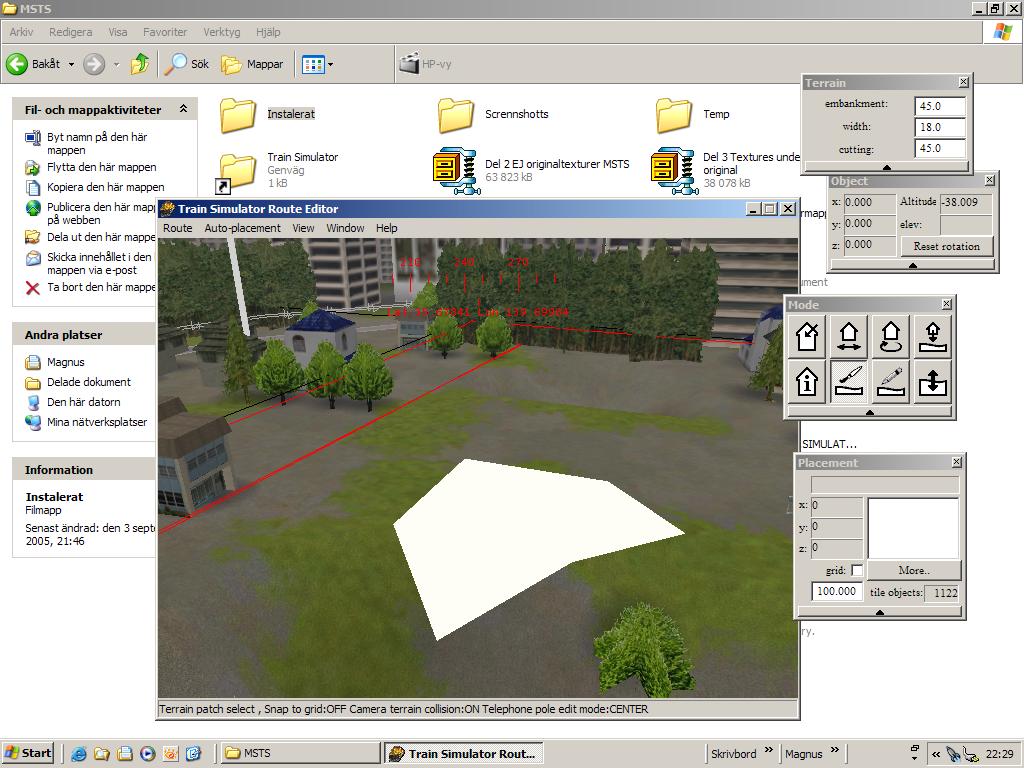Select the object select mode icon

(x=807, y=336)
